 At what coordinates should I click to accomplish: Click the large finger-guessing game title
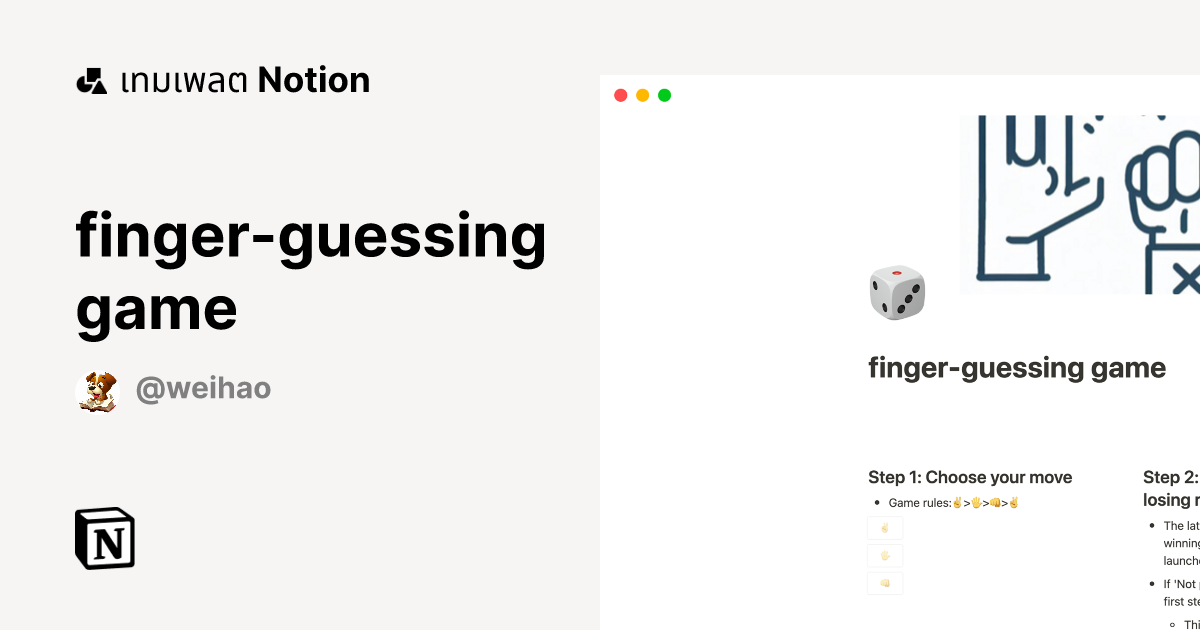click(310, 272)
